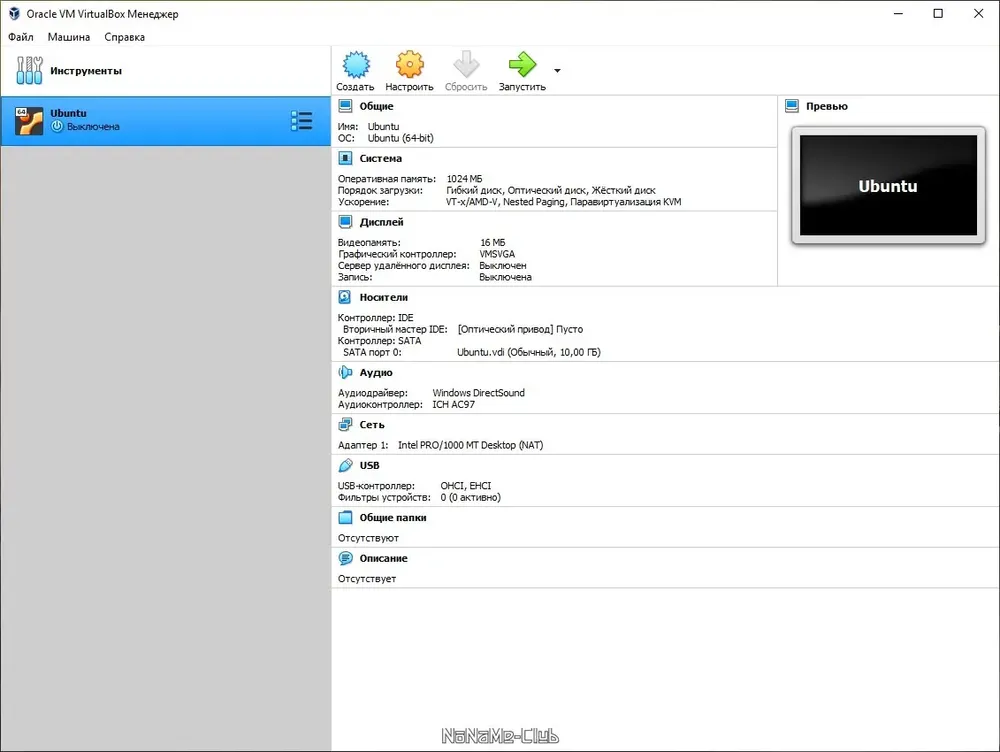Open the USB settings heading link
The image size is (1000, 752).
tap(369, 466)
